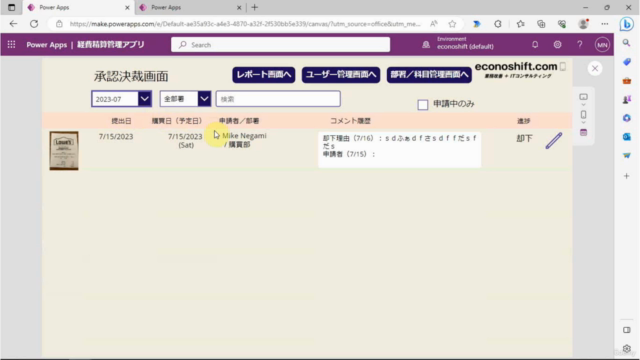Click the コメント履歴 comment box
Viewport: 640px width, 360px height.
click(400, 149)
